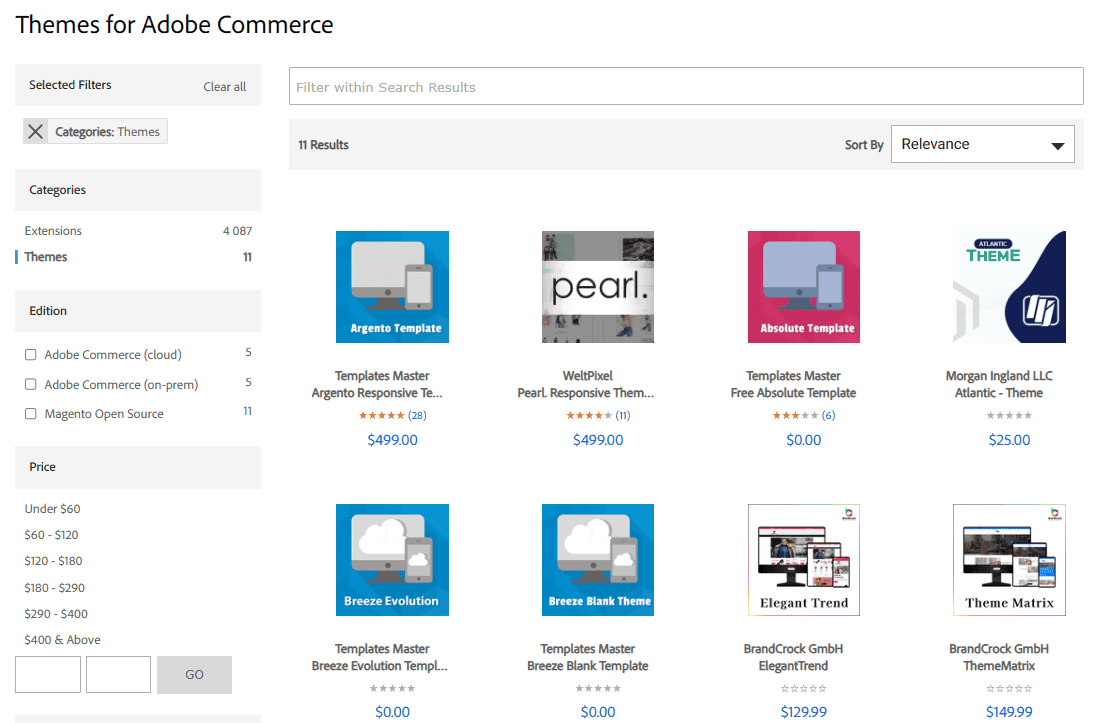Open the pearl. theme thumbnail

point(598,287)
